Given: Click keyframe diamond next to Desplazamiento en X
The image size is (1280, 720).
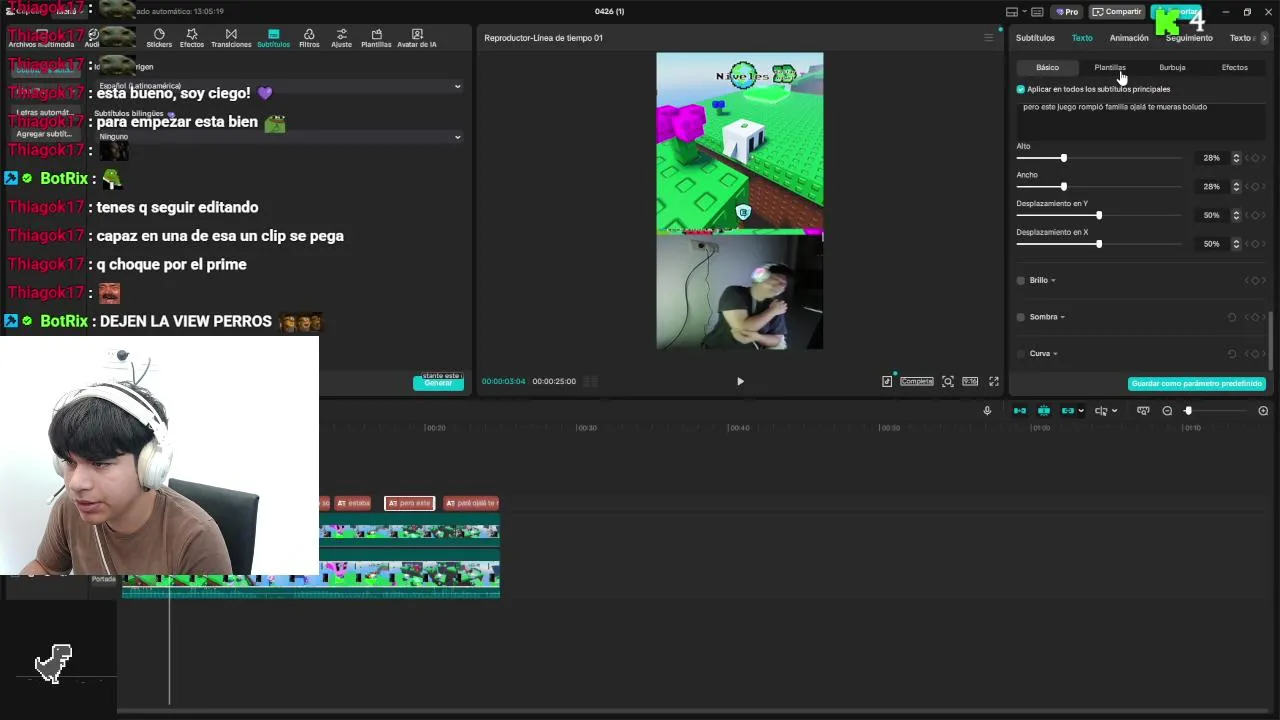Looking at the screenshot, I should [x=1255, y=244].
